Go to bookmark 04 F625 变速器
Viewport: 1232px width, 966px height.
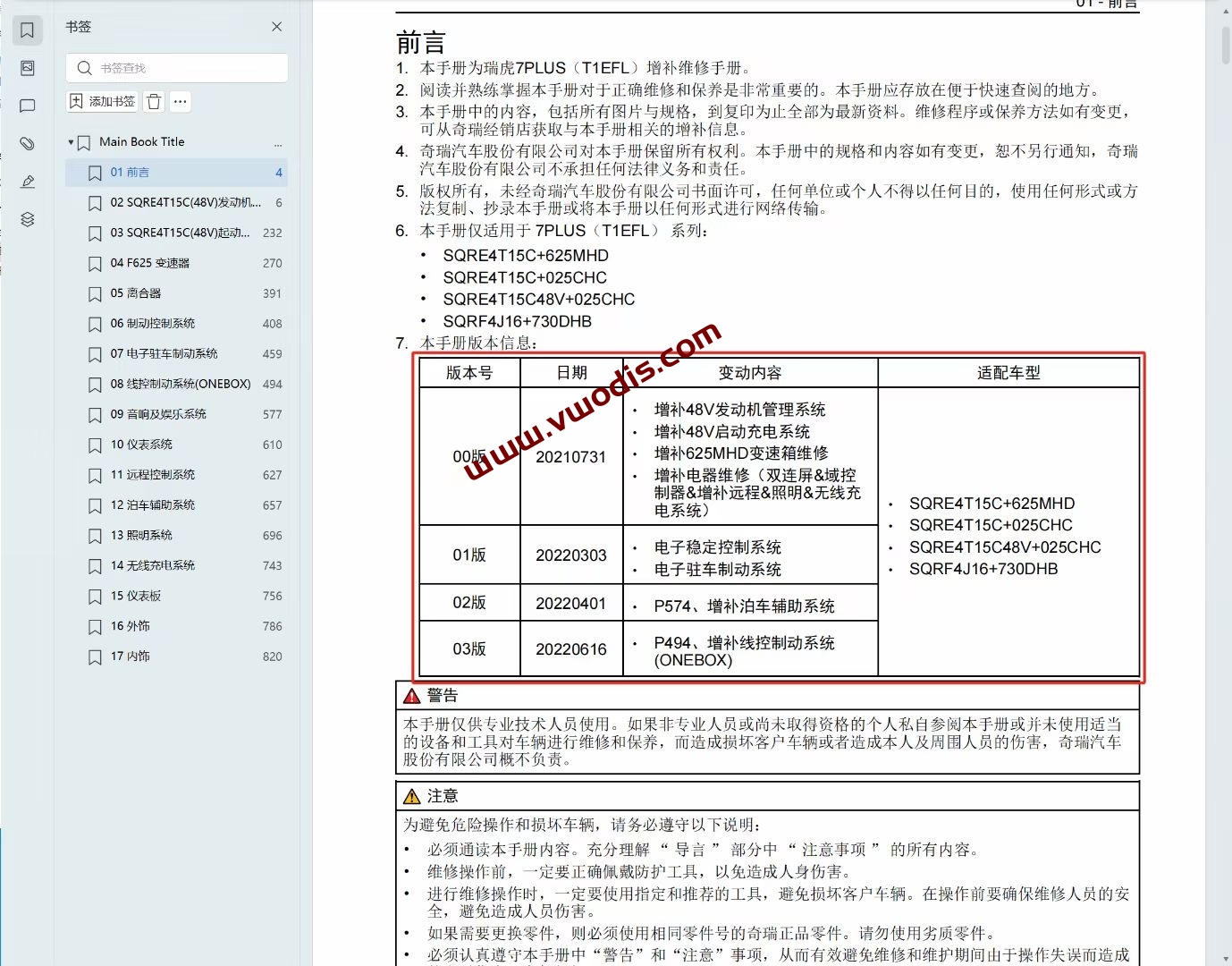pyautogui.click(x=177, y=263)
